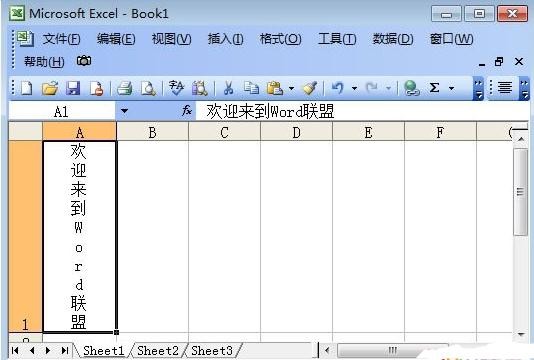Image resolution: width=534 pixels, height=360 pixels.
Task: Undo the last action
Action: pyautogui.click(x=337, y=88)
